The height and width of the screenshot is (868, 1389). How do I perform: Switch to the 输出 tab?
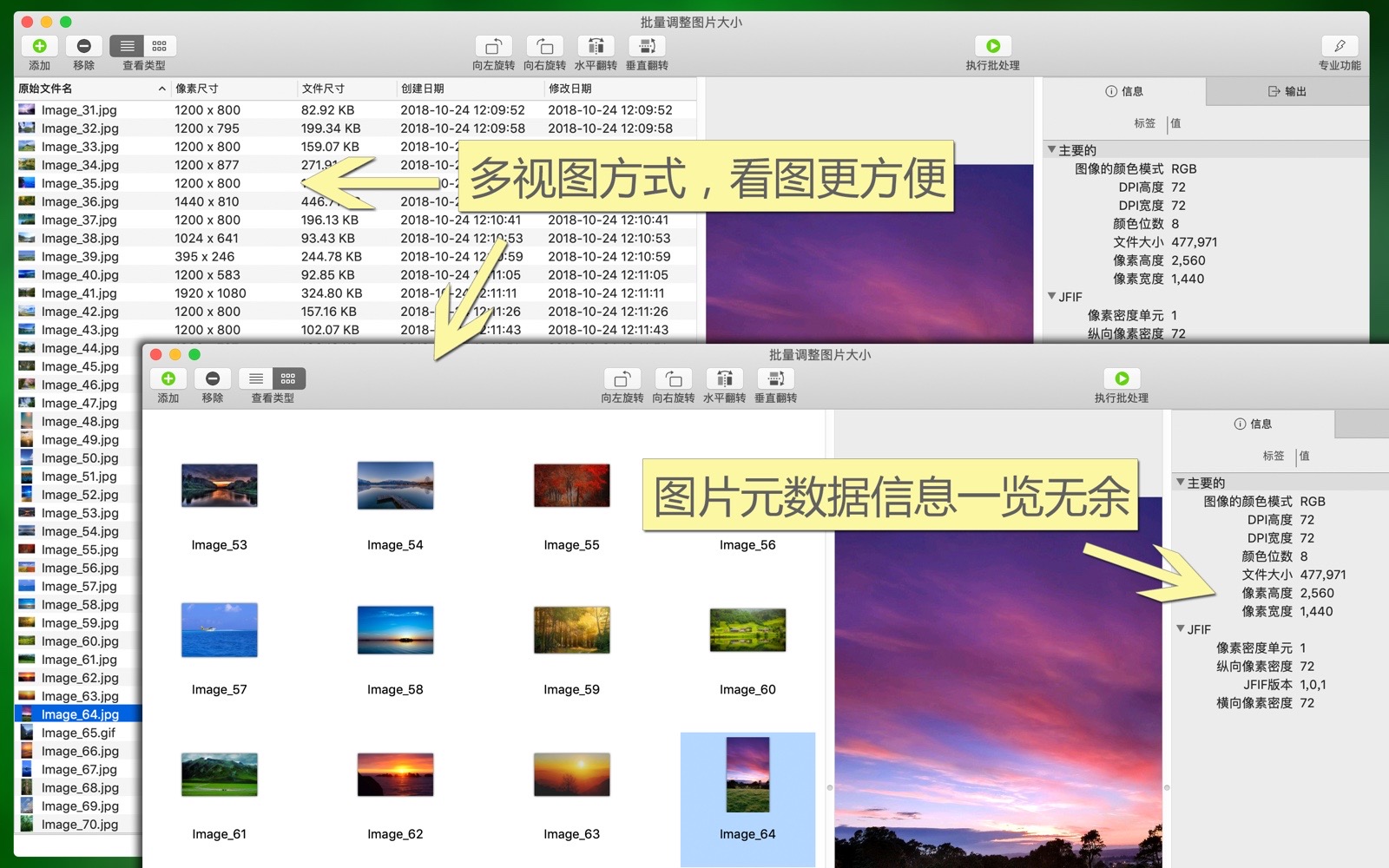tap(1287, 91)
